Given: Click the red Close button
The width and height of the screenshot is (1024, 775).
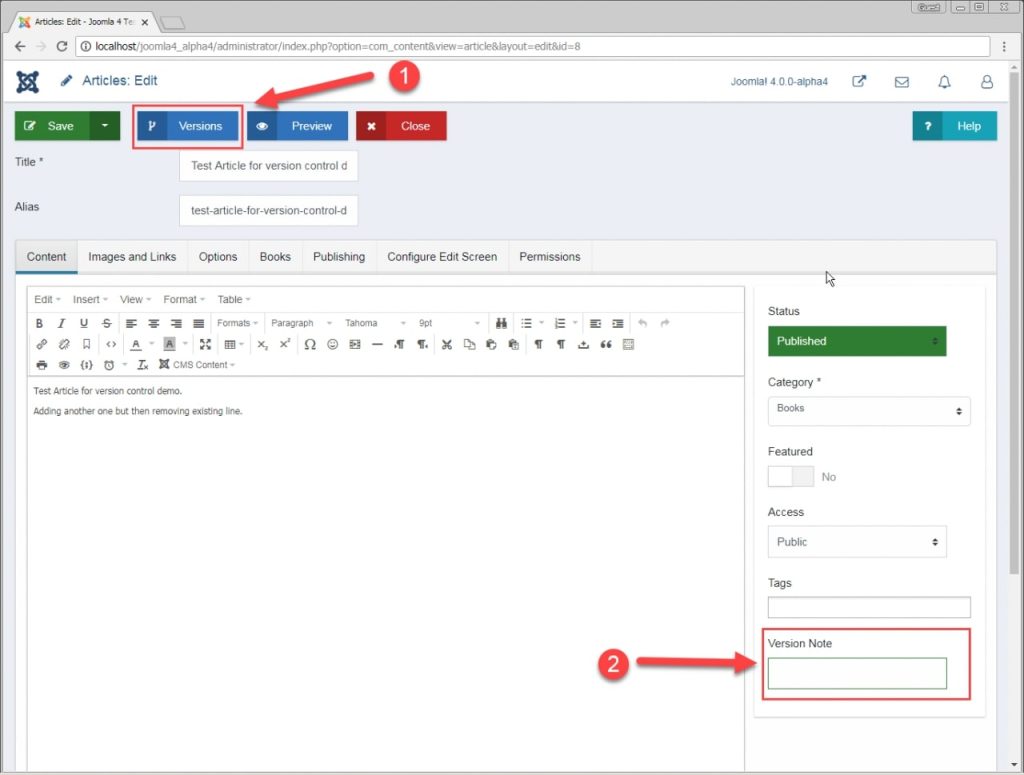Looking at the screenshot, I should point(401,126).
